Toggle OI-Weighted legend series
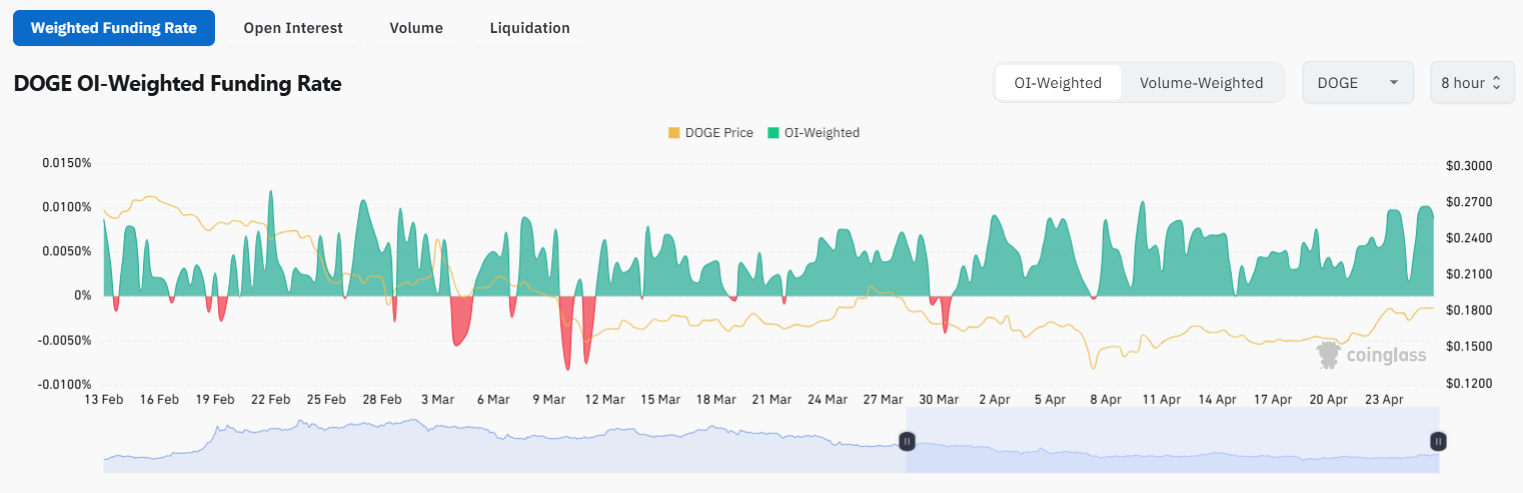Viewport: 1523px width, 493px height. (813, 132)
